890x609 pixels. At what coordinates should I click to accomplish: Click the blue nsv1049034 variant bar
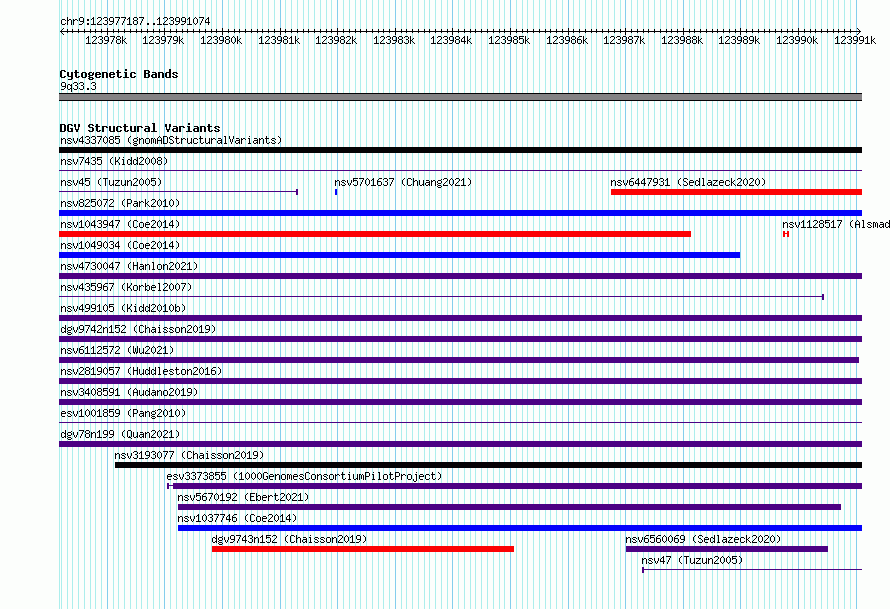point(400,255)
